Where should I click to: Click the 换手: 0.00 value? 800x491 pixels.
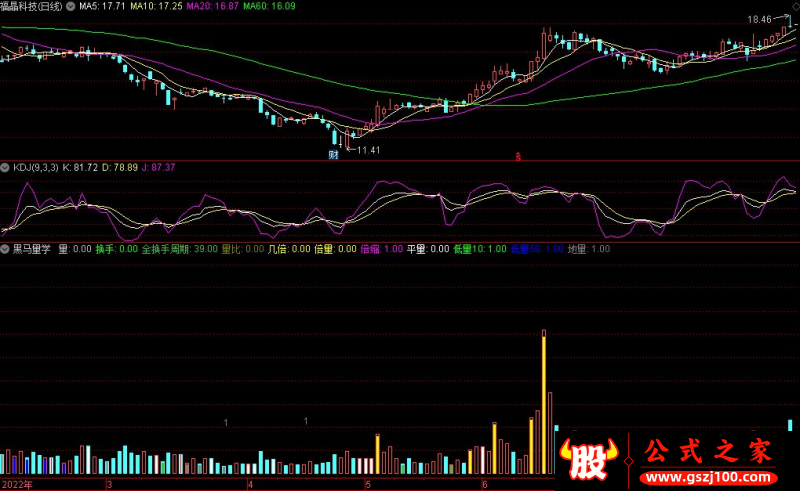click(x=117, y=249)
